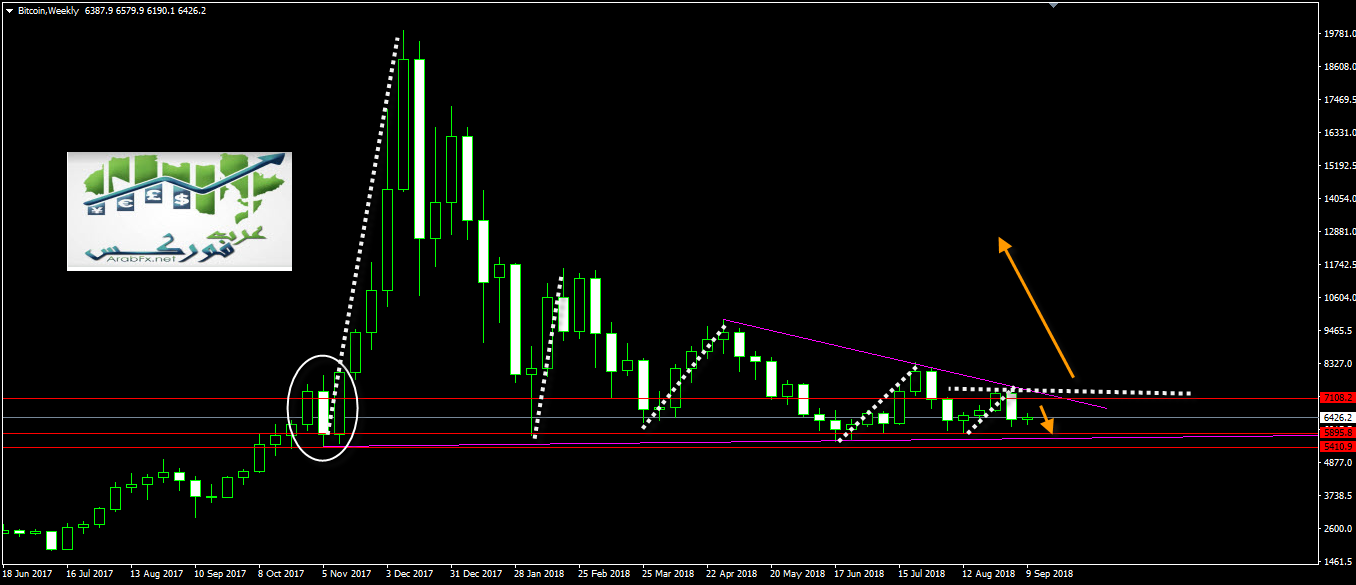
Task: Click the 16331.0 price scale label
Action: (1338, 133)
